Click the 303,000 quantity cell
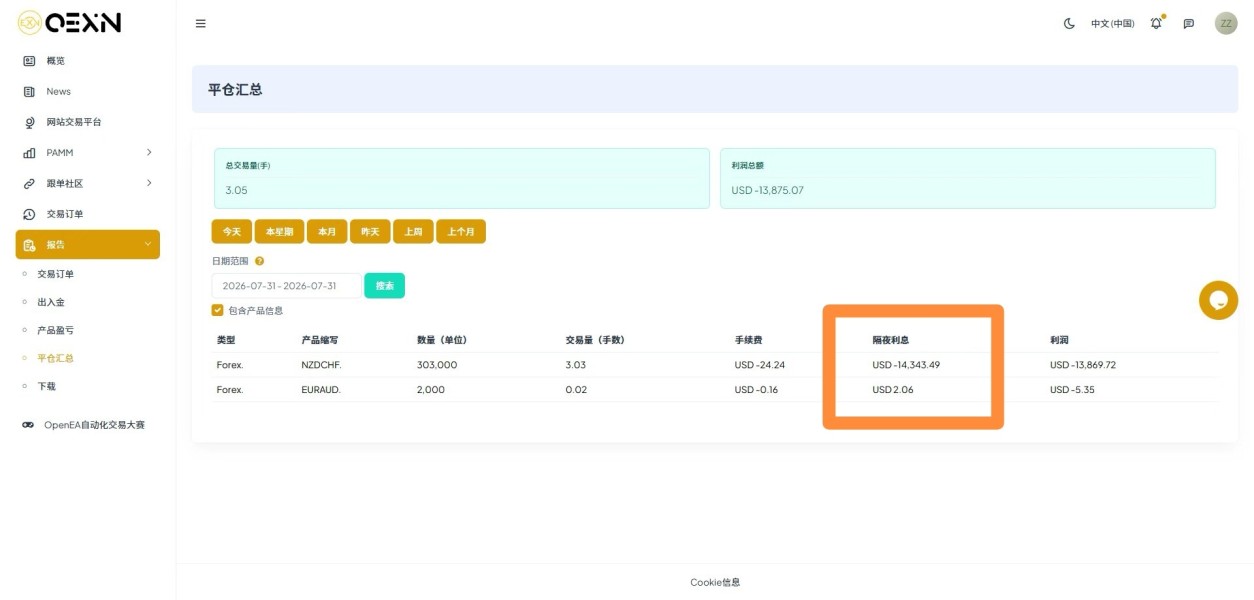 click(x=437, y=365)
